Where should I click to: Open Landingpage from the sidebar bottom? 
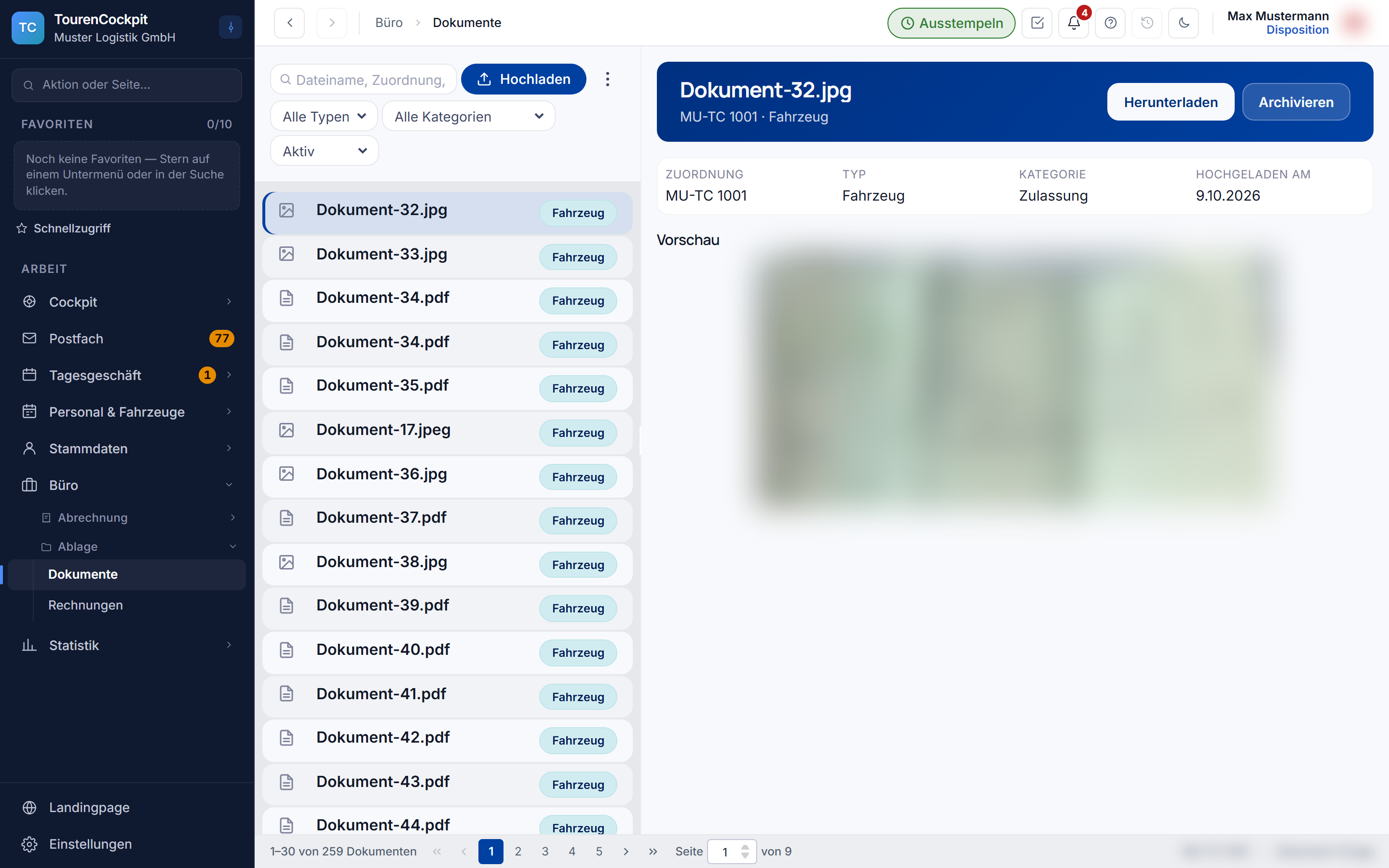coord(127,807)
